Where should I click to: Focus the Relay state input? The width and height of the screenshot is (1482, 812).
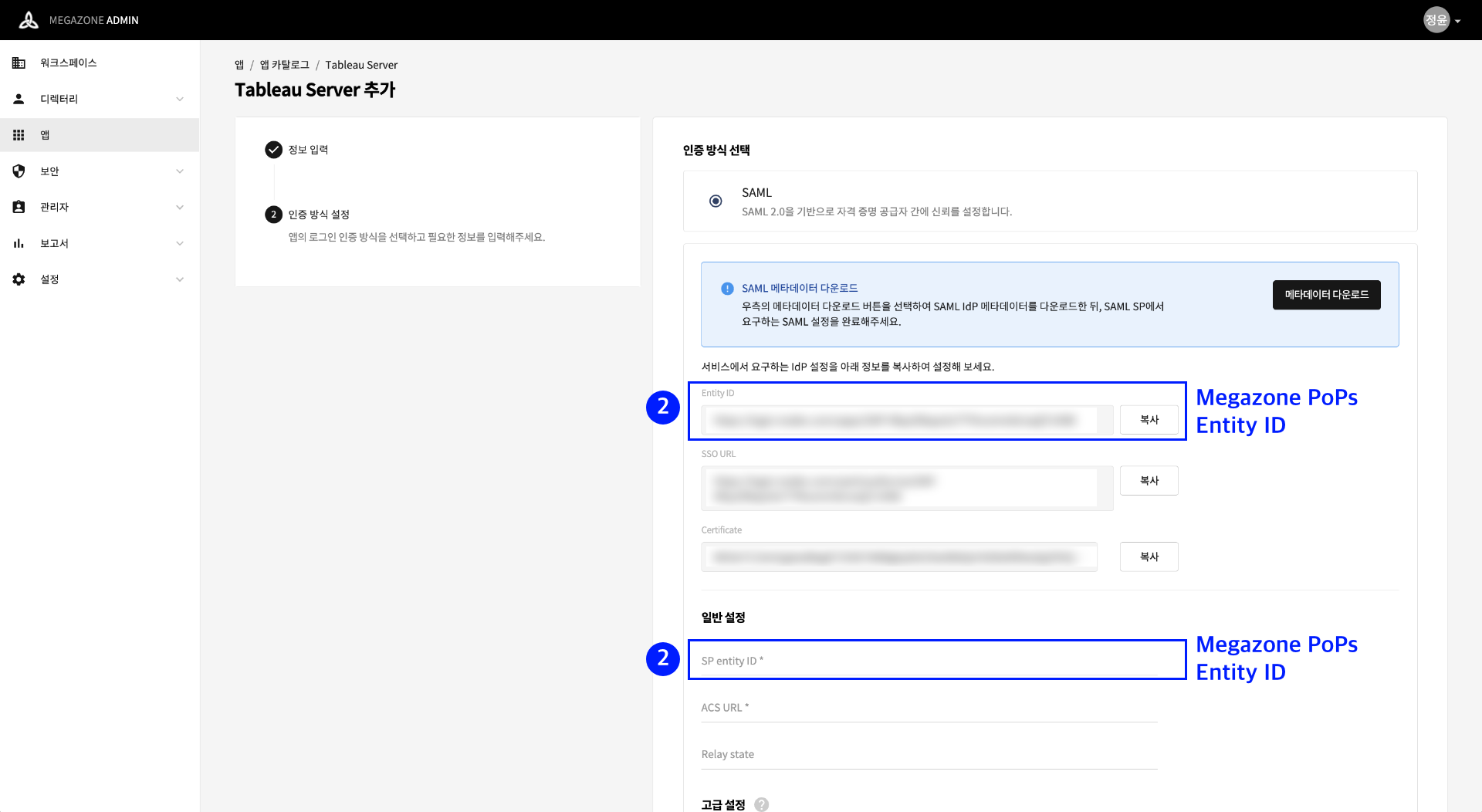[929, 755]
